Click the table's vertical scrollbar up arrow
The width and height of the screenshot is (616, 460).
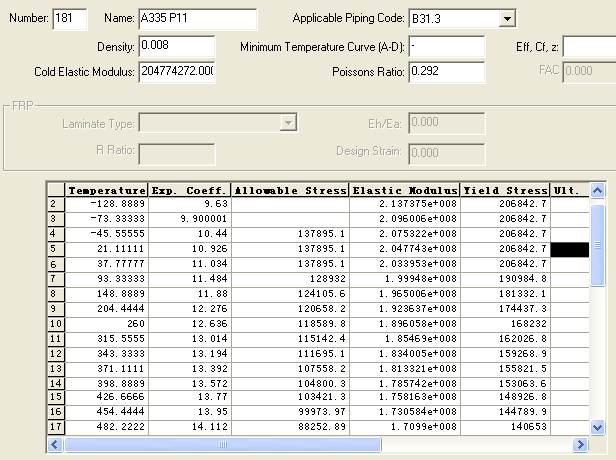[597, 191]
